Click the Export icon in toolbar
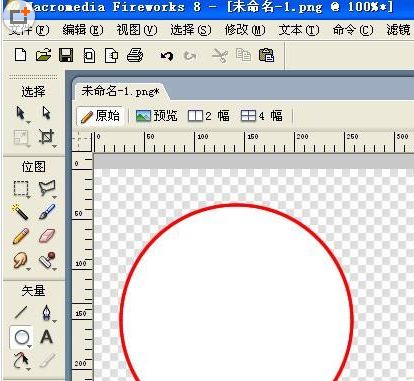The height and width of the screenshot is (381, 414). [x=111, y=55]
